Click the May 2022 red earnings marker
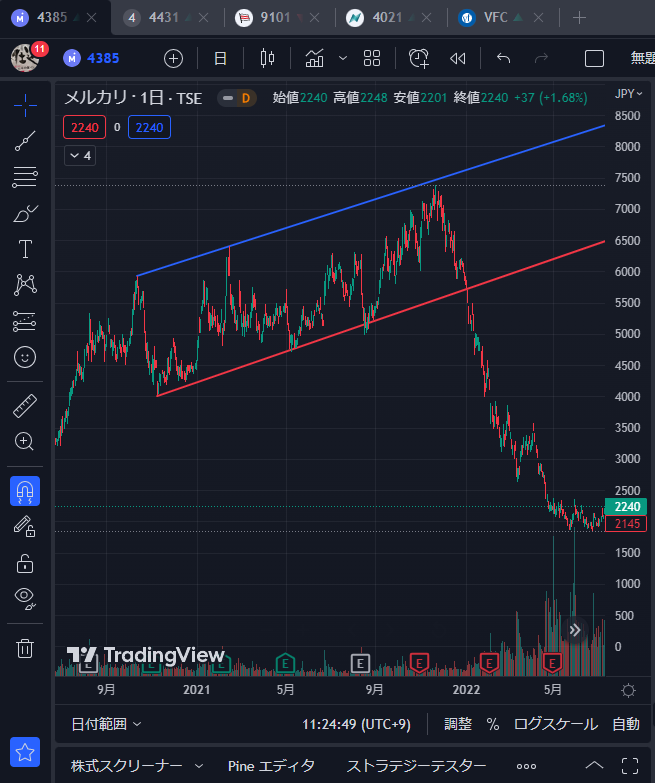This screenshot has width=655, height=783. tap(552, 664)
